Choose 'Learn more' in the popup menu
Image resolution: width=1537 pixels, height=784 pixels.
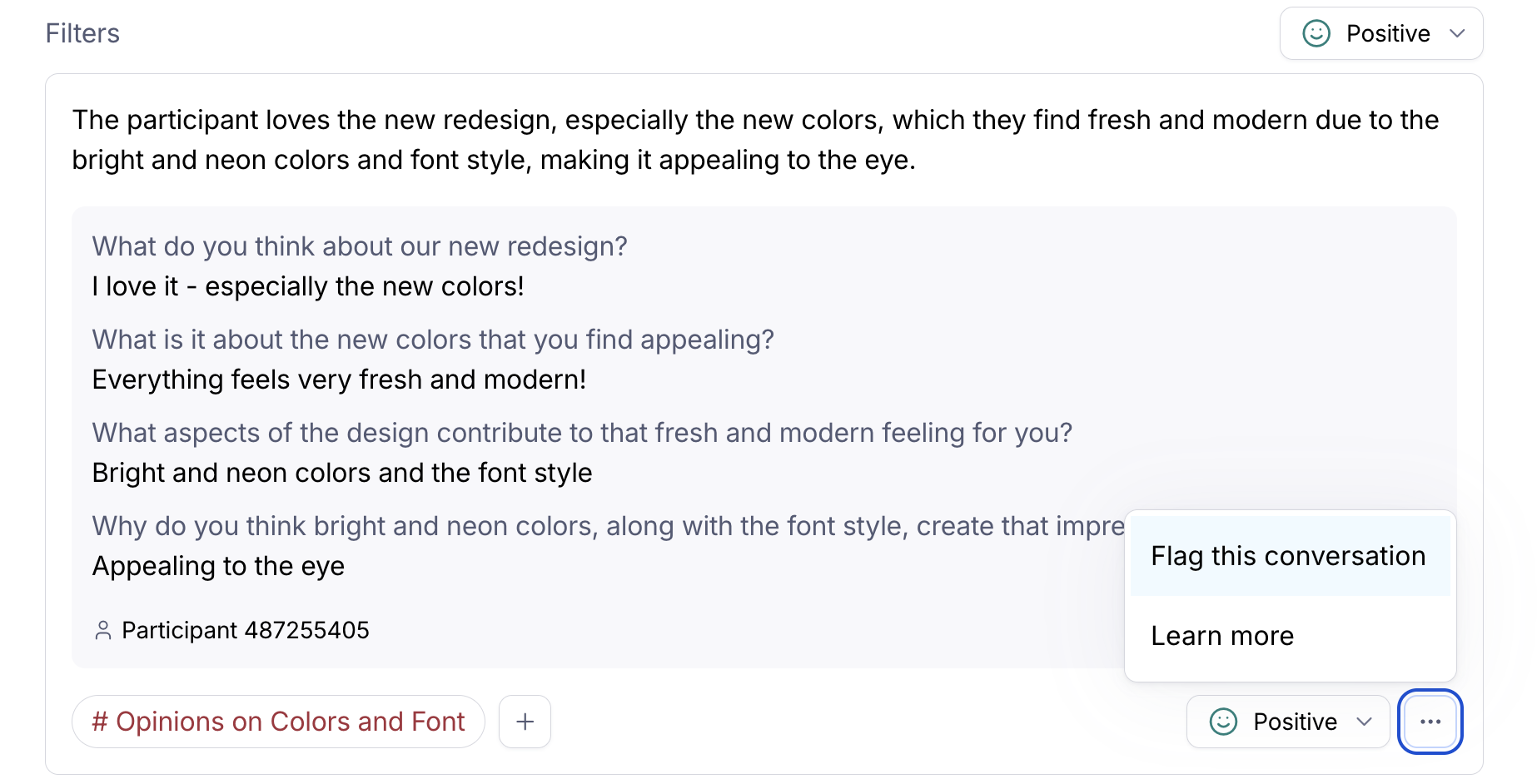(1222, 636)
